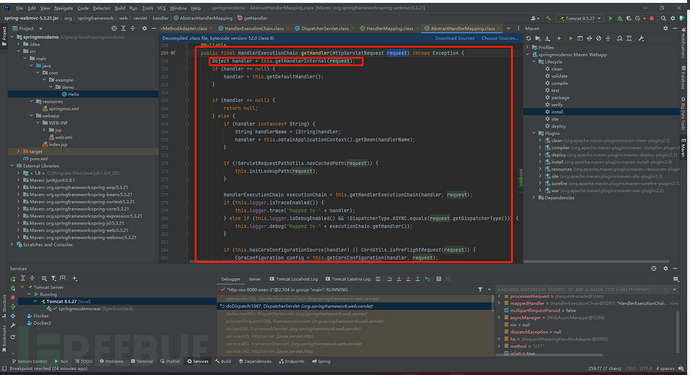Screen dimensions: 690x375
Task: Click the Maven Add project plus icon
Action: pyautogui.click(x=559, y=38)
